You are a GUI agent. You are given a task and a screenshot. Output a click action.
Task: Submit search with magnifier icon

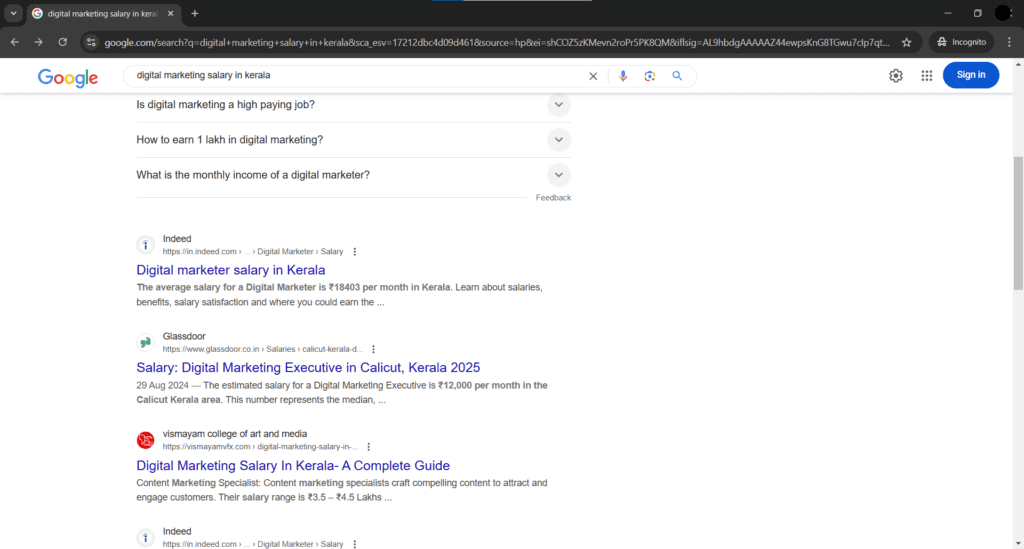pos(677,76)
